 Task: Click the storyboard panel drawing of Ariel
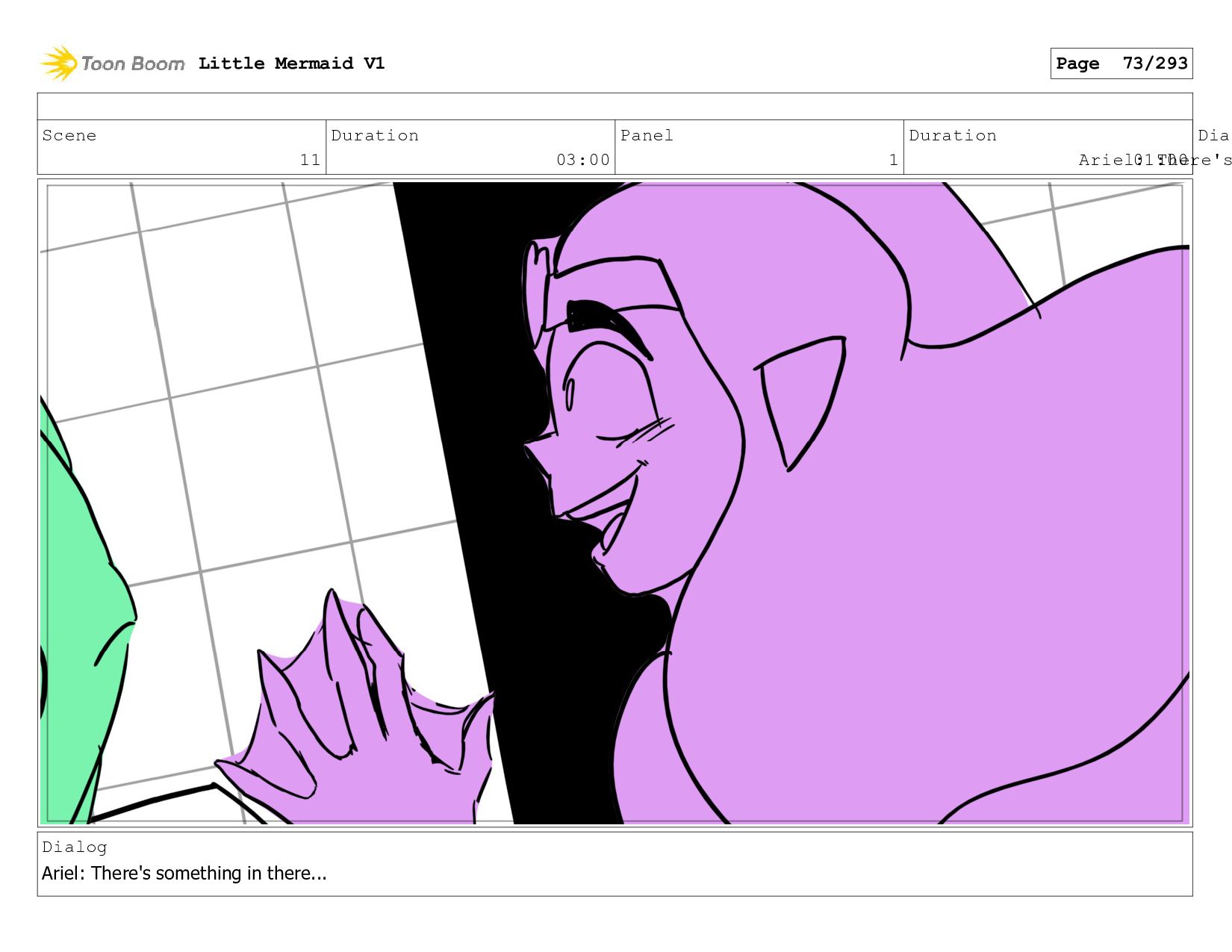pyautogui.click(x=615, y=503)
